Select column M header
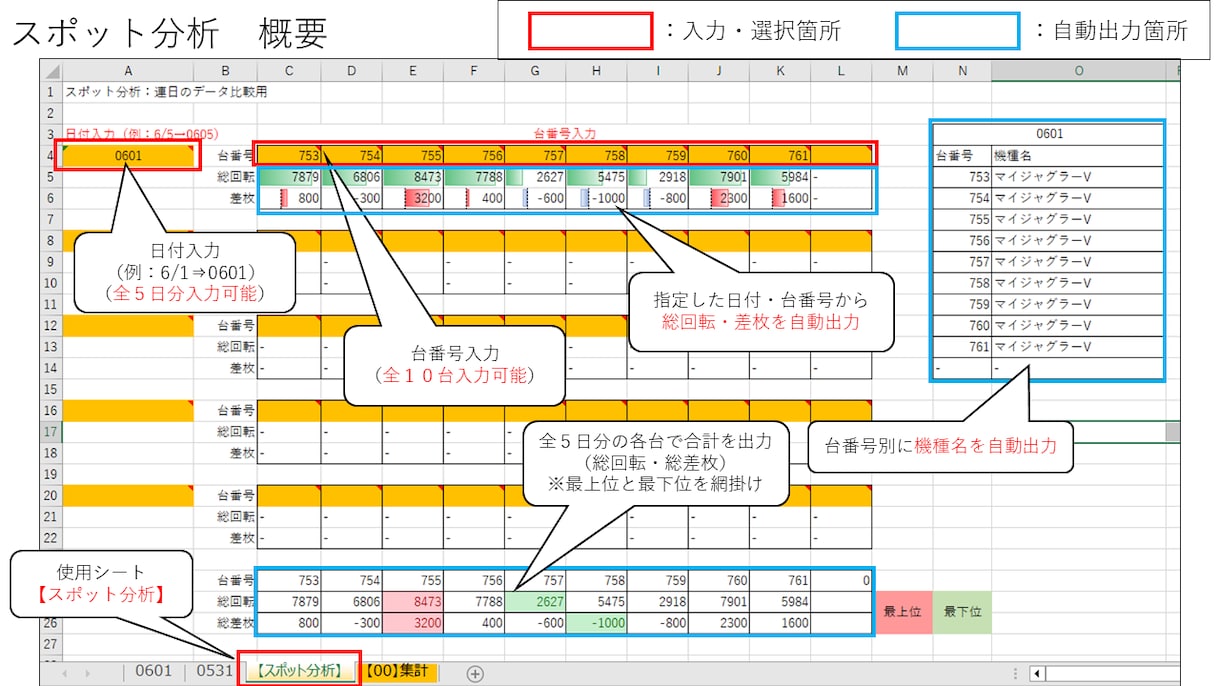Screen dimensions: 1220x686 coord(902,71)
